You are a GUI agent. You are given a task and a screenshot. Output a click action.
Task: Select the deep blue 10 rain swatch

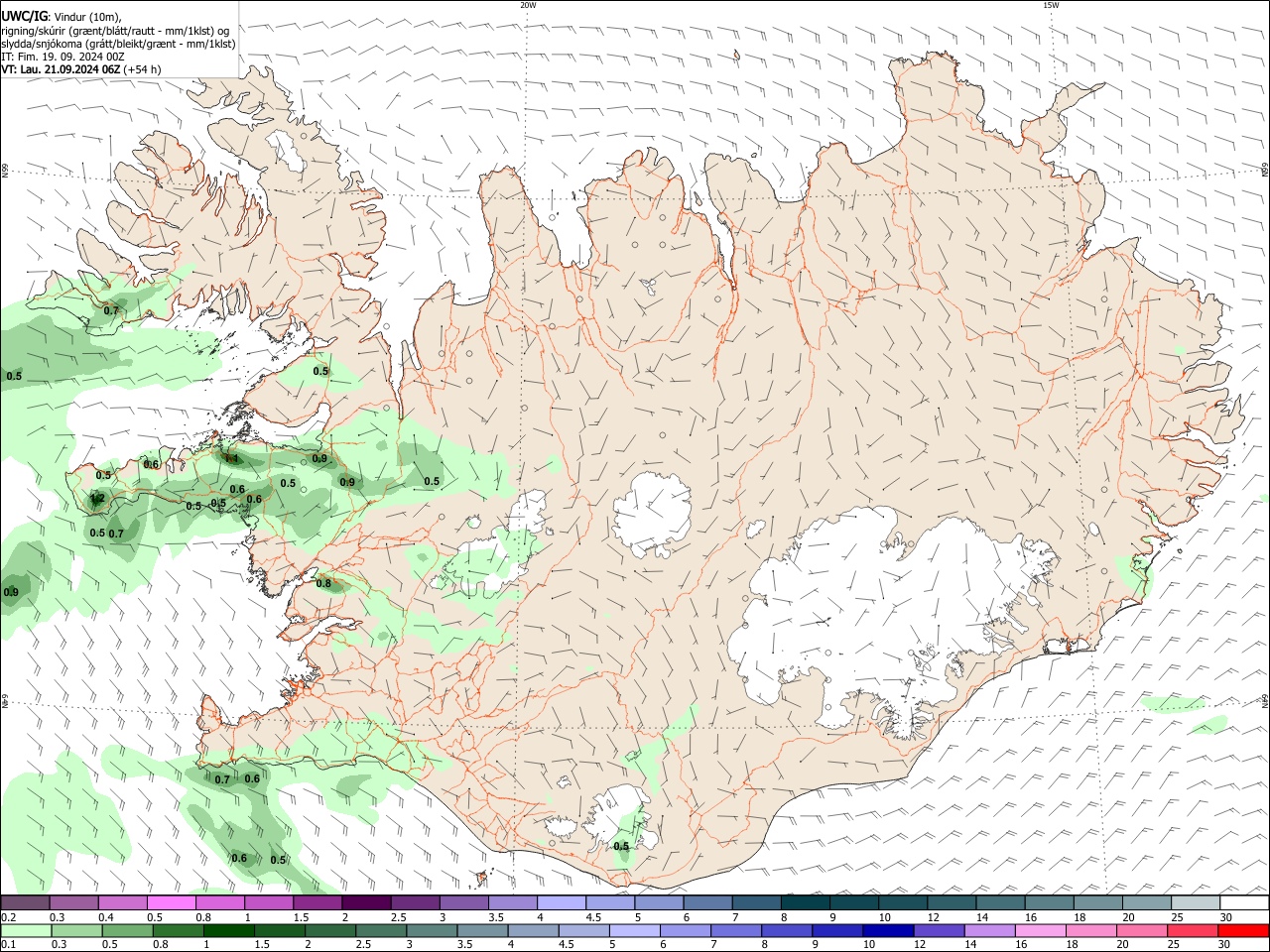887,930
